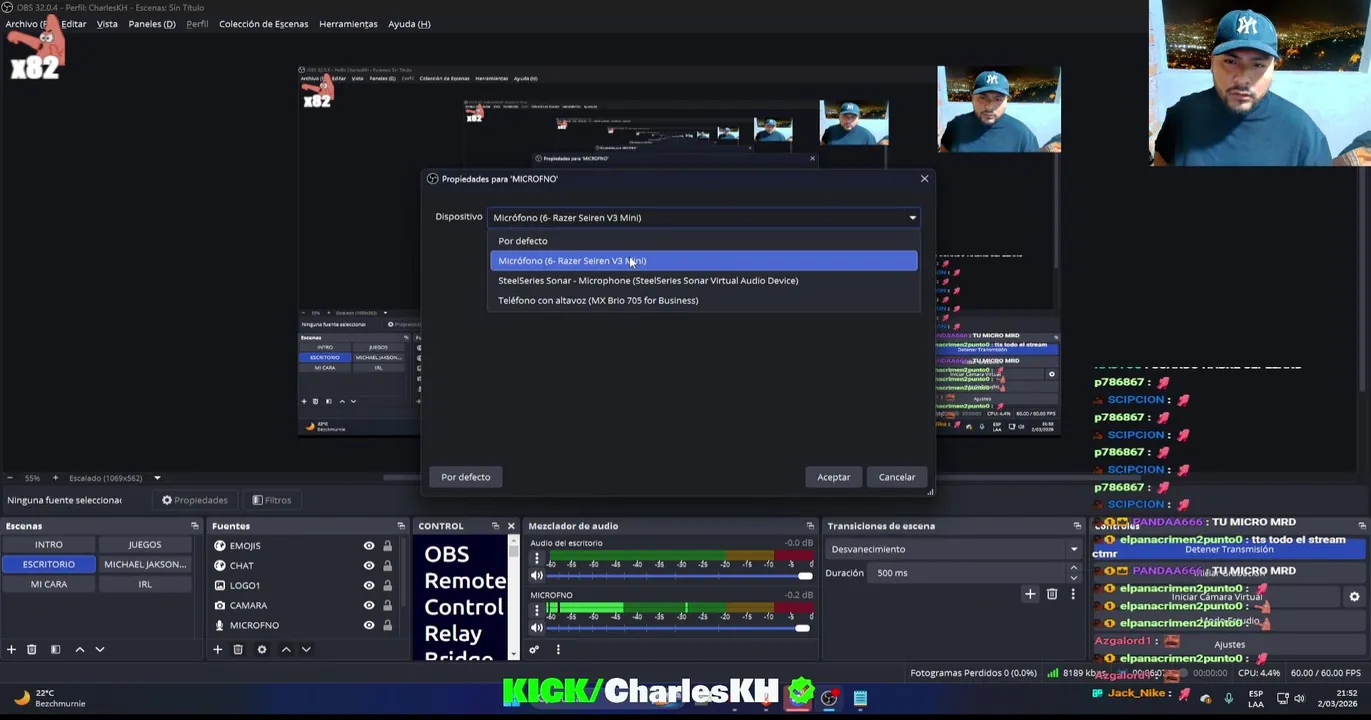Toggle lock on CAMARA source
The image size is (1371, 720).
coord(387,606)
